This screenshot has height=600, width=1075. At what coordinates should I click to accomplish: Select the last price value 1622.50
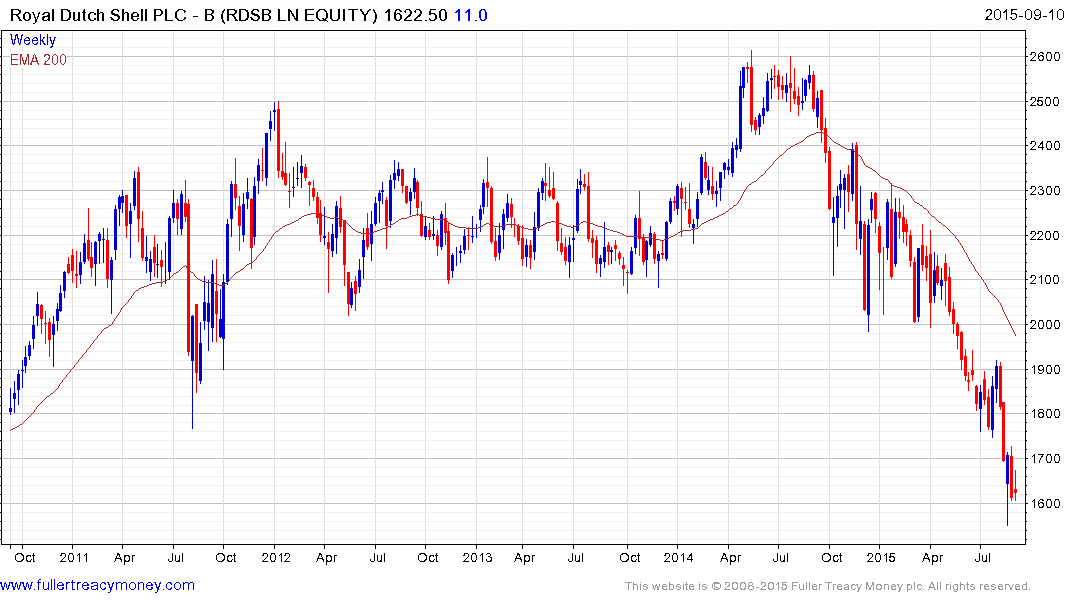coord(415,15)
